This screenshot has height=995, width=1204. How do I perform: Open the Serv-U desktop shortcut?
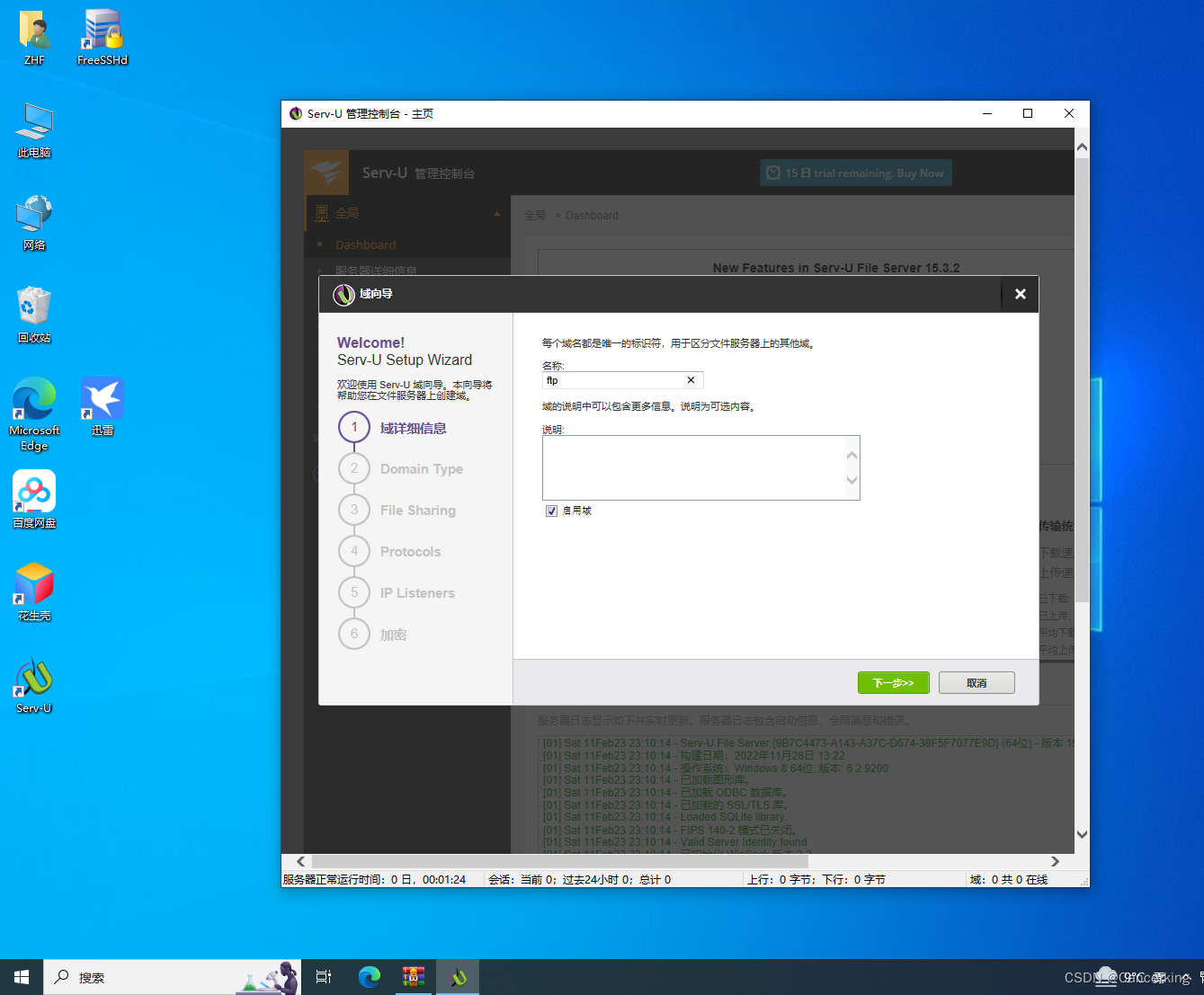pyautogui.click(x=34, y=686)
